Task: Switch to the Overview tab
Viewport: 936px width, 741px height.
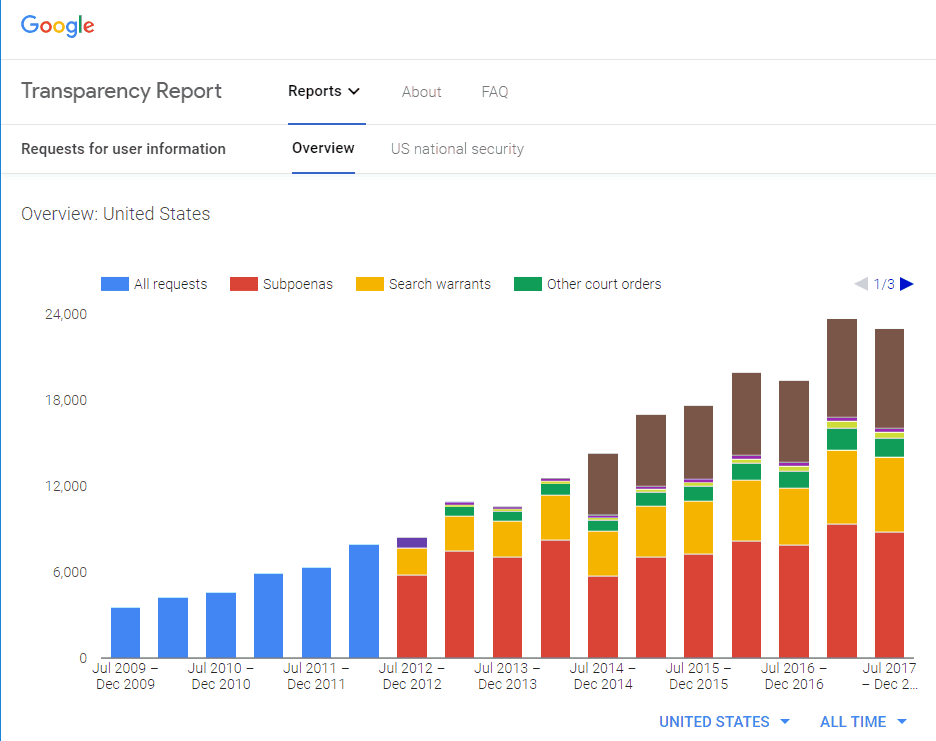Action: (323, 148)
